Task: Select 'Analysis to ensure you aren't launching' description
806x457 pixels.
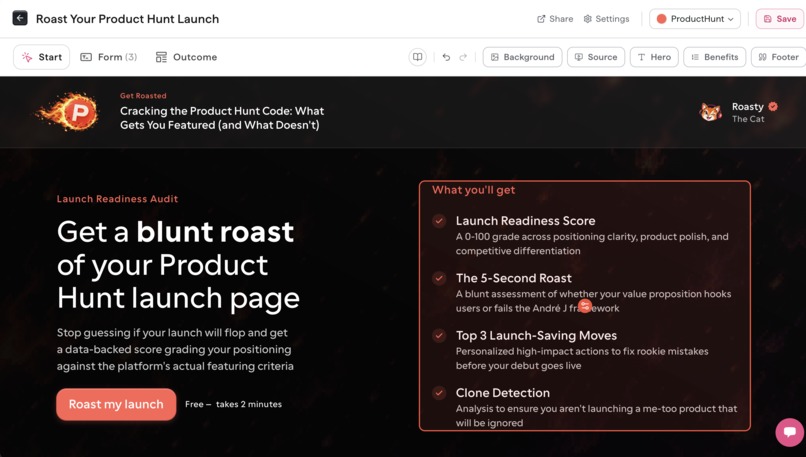Action: pyautogui.click(x=596, y=415)
